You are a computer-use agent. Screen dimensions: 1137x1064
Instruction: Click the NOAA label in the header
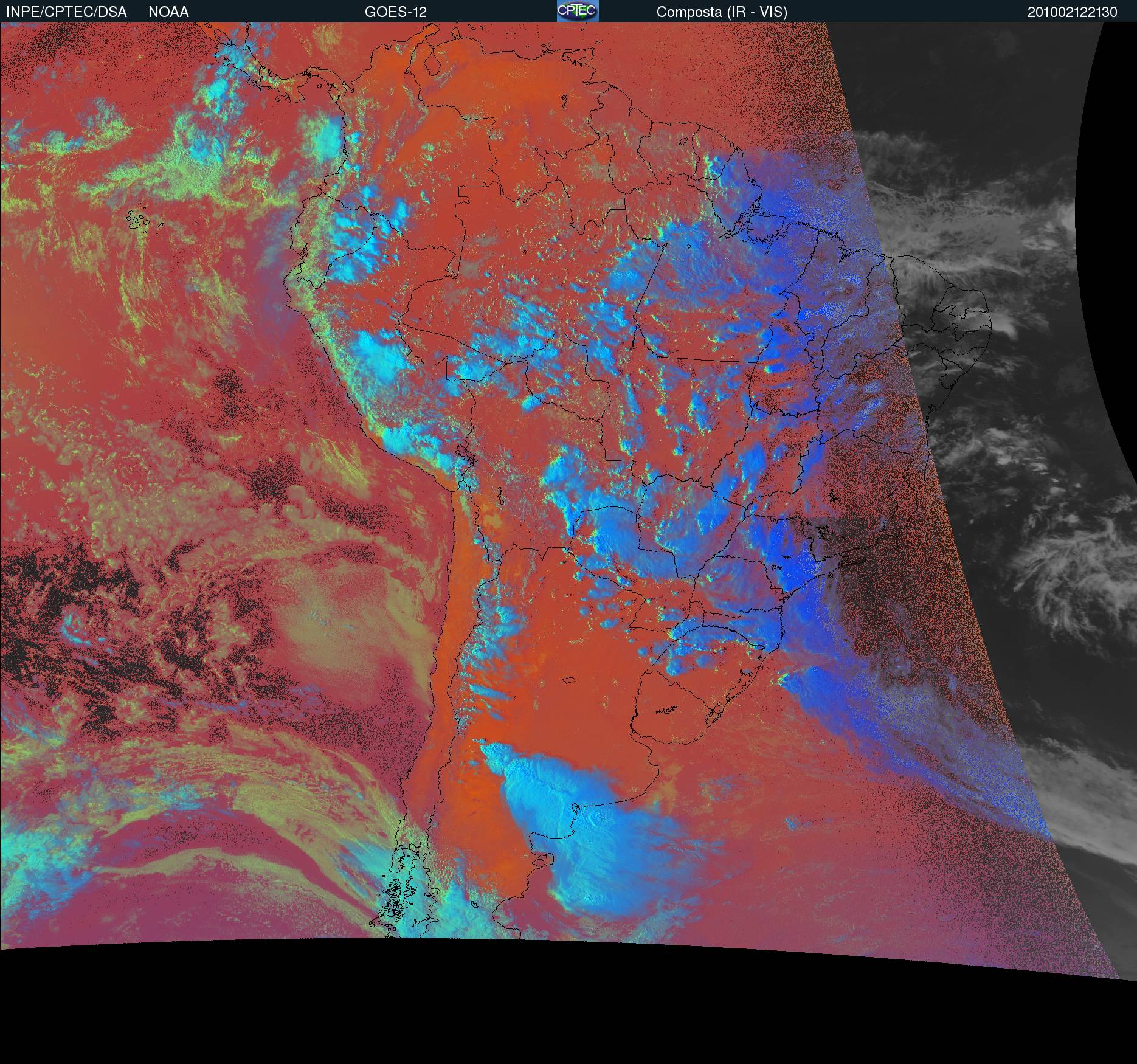coord(168,12)
